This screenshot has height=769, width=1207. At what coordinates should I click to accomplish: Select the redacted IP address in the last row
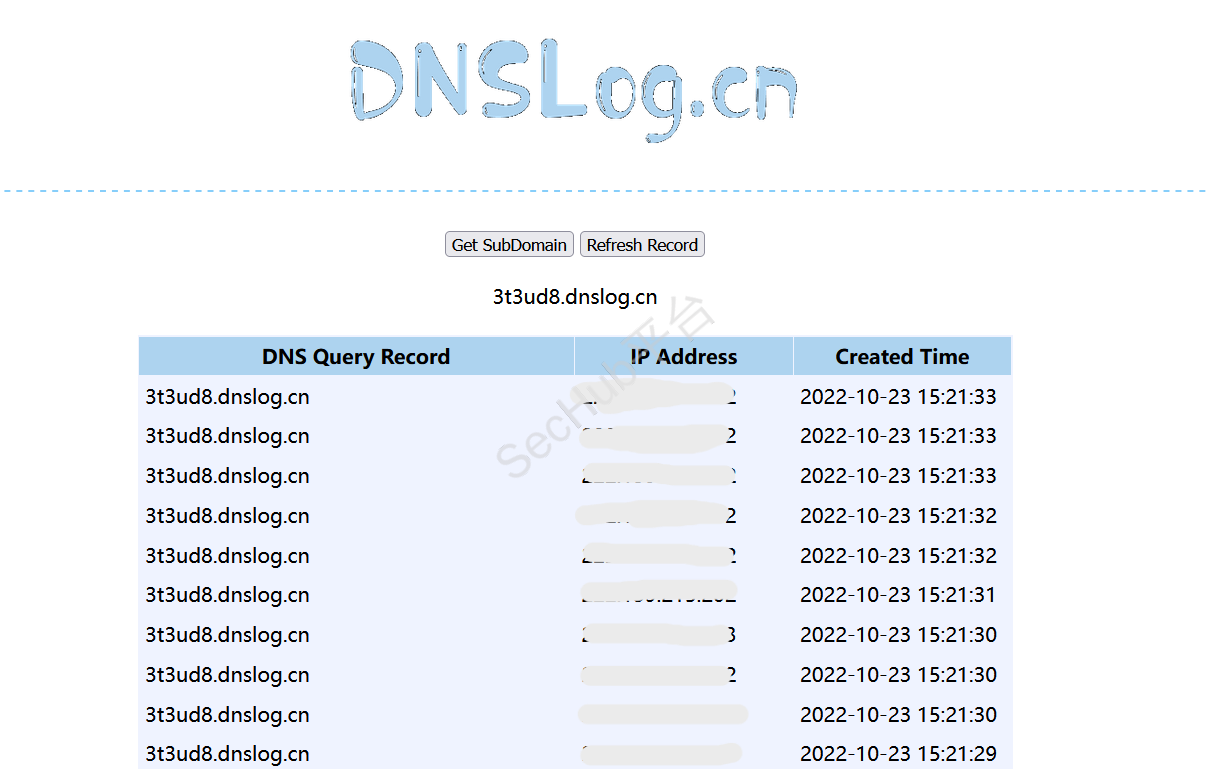[x=660, y=754]
